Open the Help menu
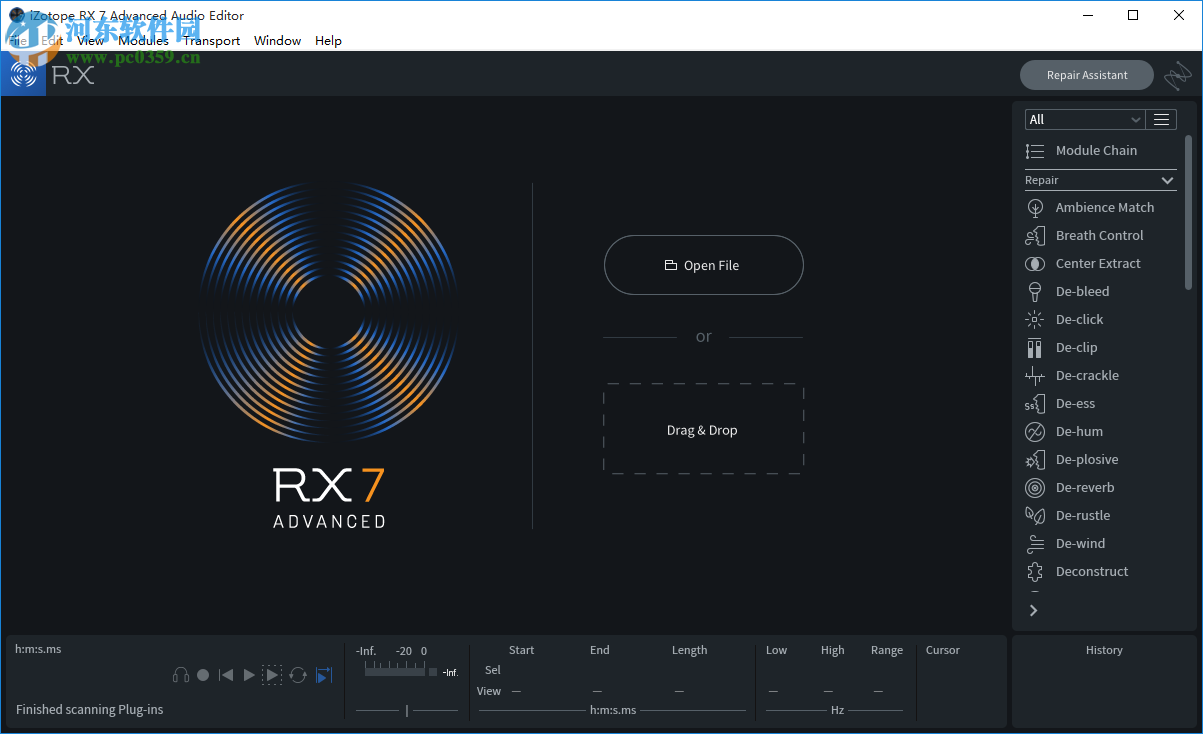The height and width of the screenshot is (734, 1203). click(x=328, y=41)
